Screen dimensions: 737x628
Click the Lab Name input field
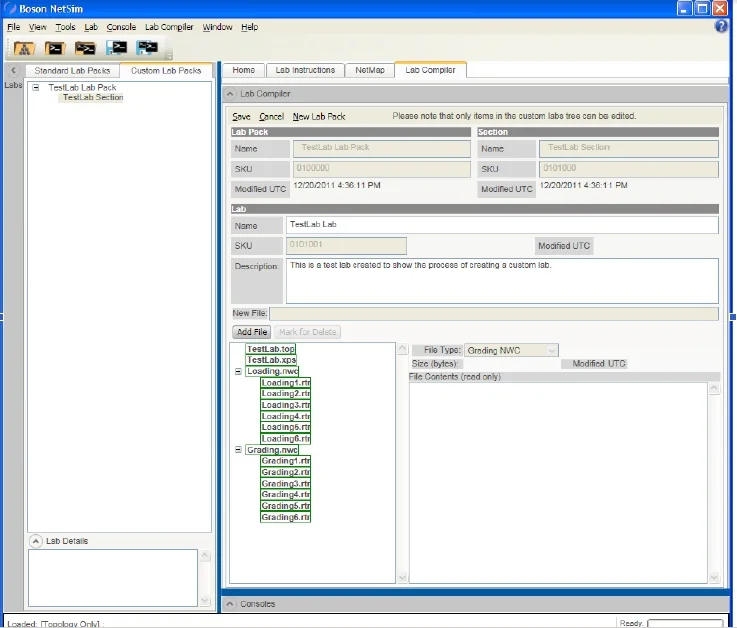(x=502, y=225)
